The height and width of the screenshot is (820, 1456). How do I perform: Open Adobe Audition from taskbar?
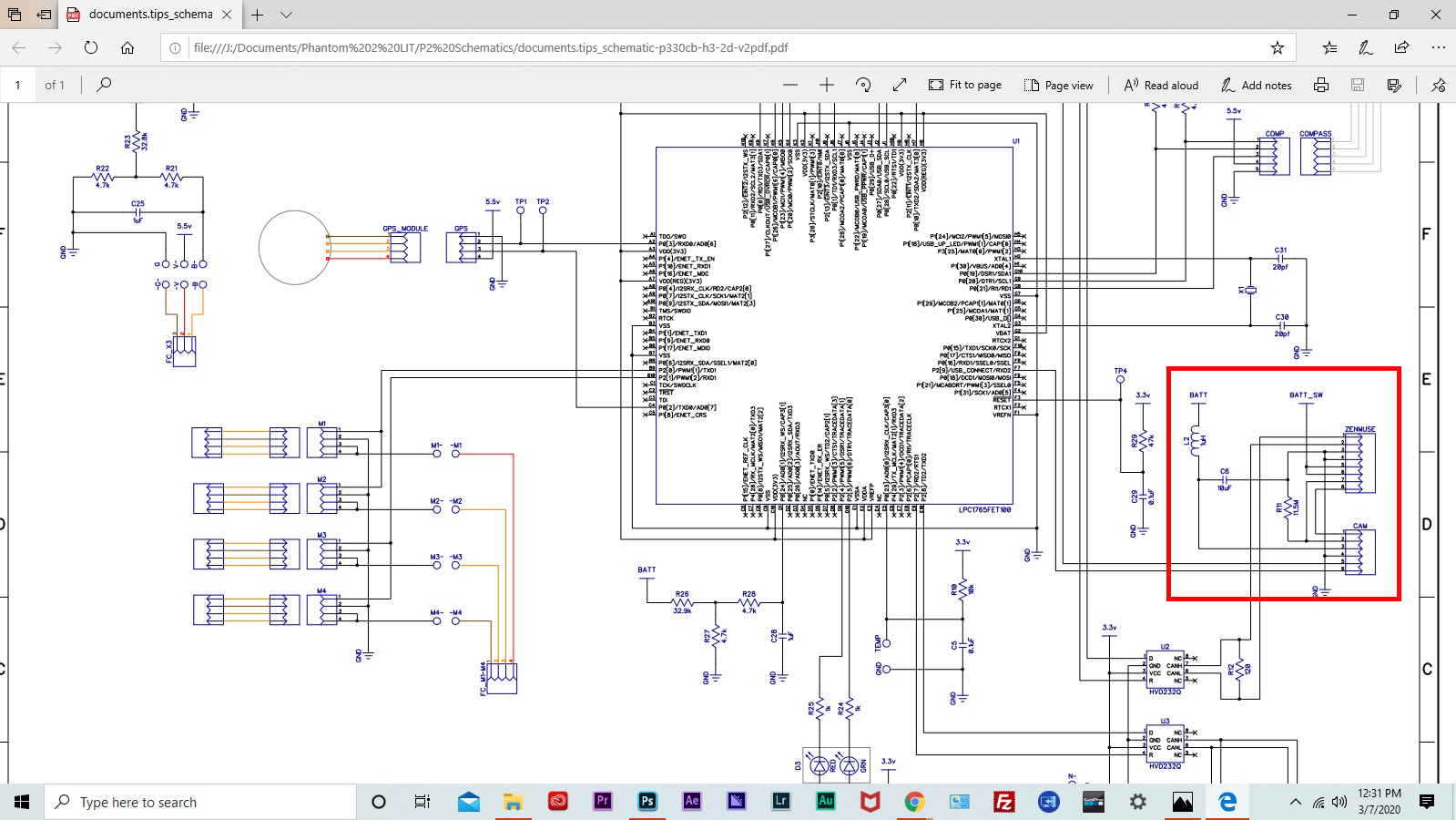(826, 802)
